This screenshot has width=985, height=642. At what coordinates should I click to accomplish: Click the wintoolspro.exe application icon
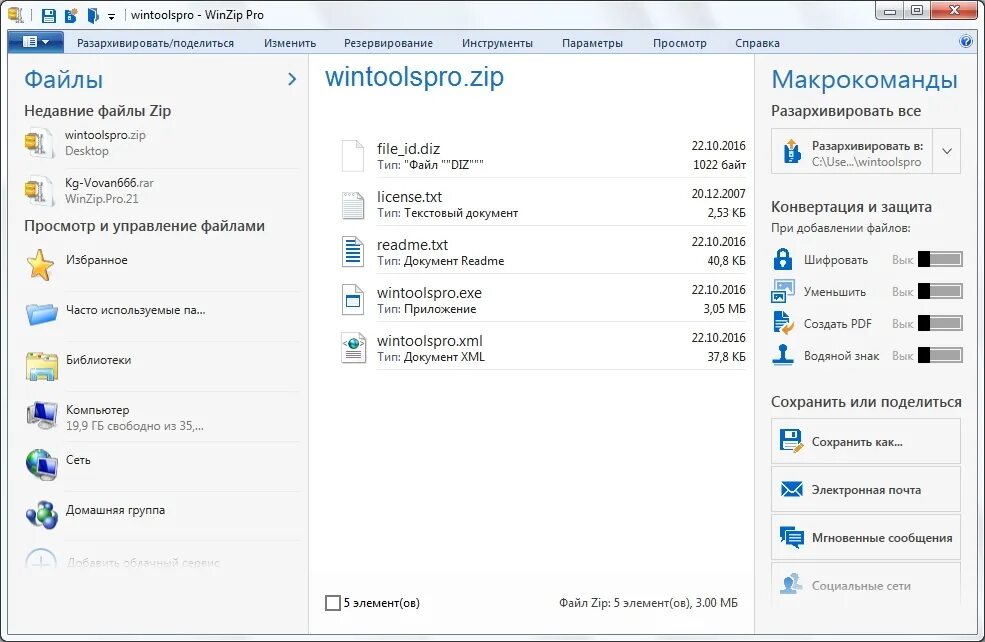coord(352,300)
